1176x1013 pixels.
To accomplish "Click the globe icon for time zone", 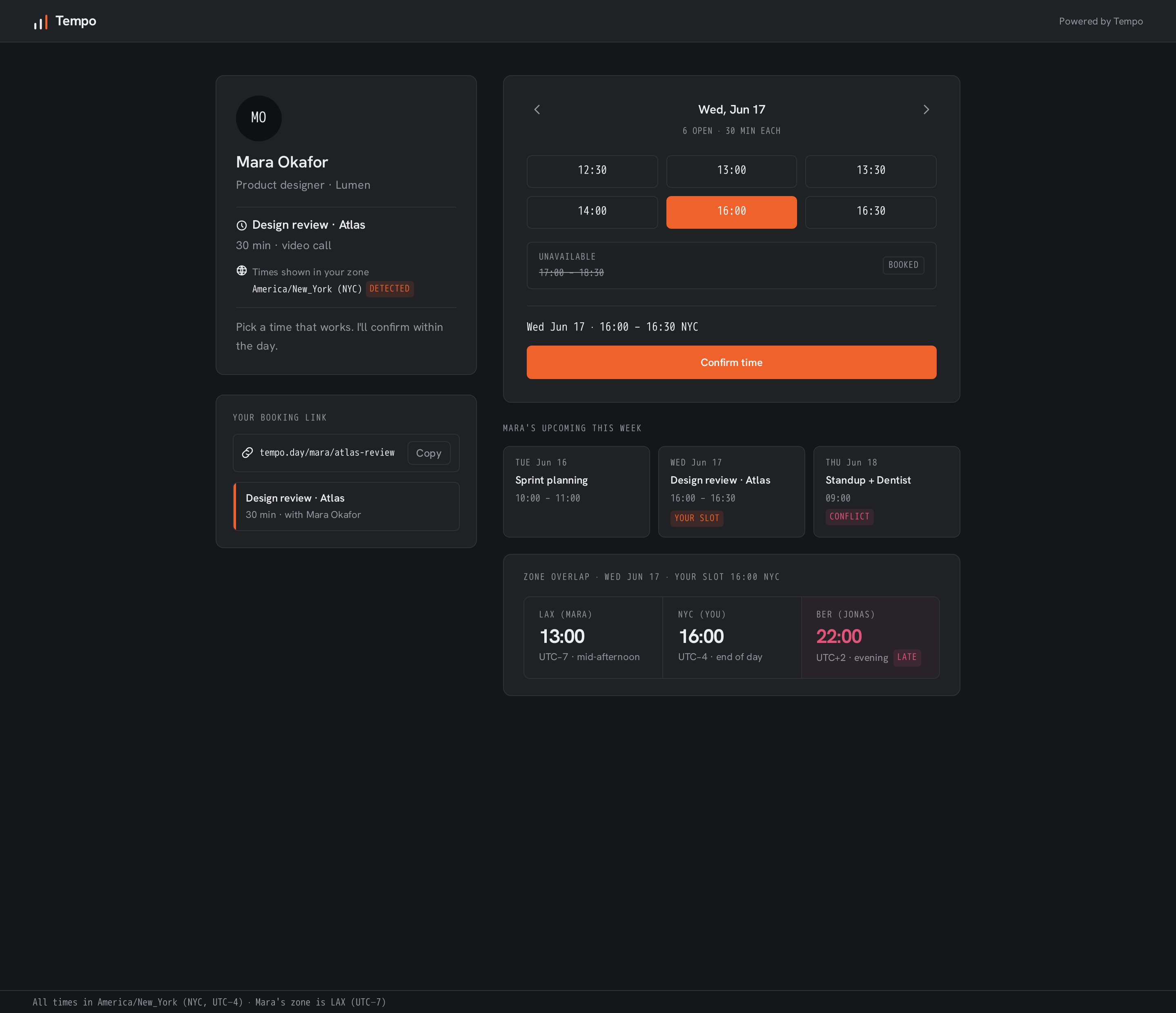I will [x=242, y=271].
